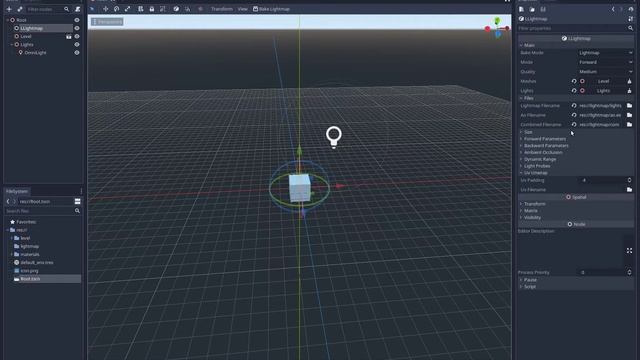Click the attach script icon in Scene dock
The image size is (640, 360).
point(78,9)
